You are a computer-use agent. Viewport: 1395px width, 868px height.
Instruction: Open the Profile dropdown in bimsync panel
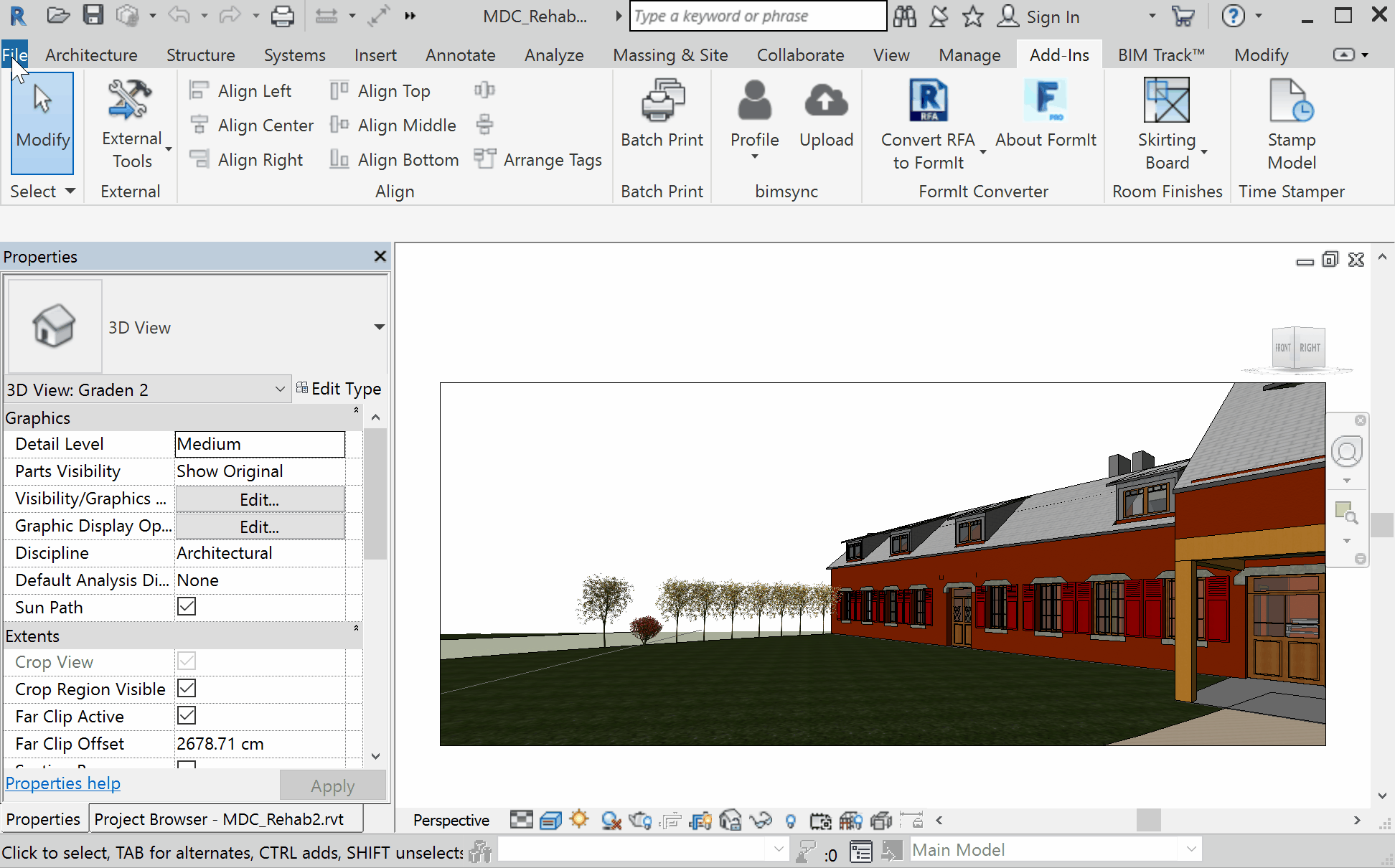point(754,156)
